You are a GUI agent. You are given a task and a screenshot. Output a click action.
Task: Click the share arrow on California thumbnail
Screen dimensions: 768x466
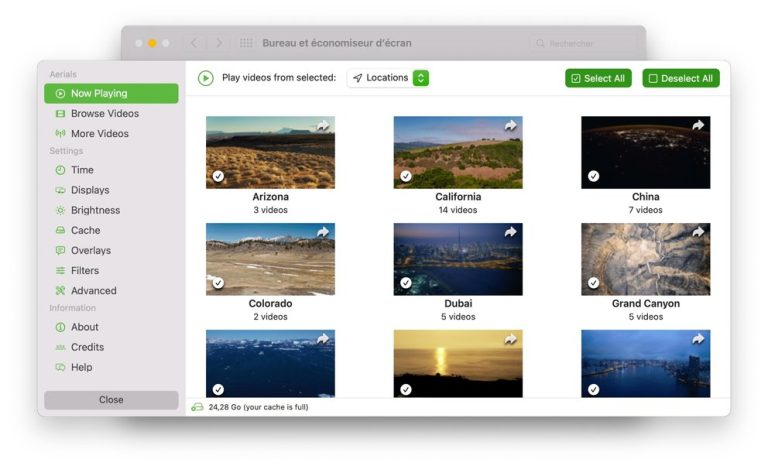510,125
